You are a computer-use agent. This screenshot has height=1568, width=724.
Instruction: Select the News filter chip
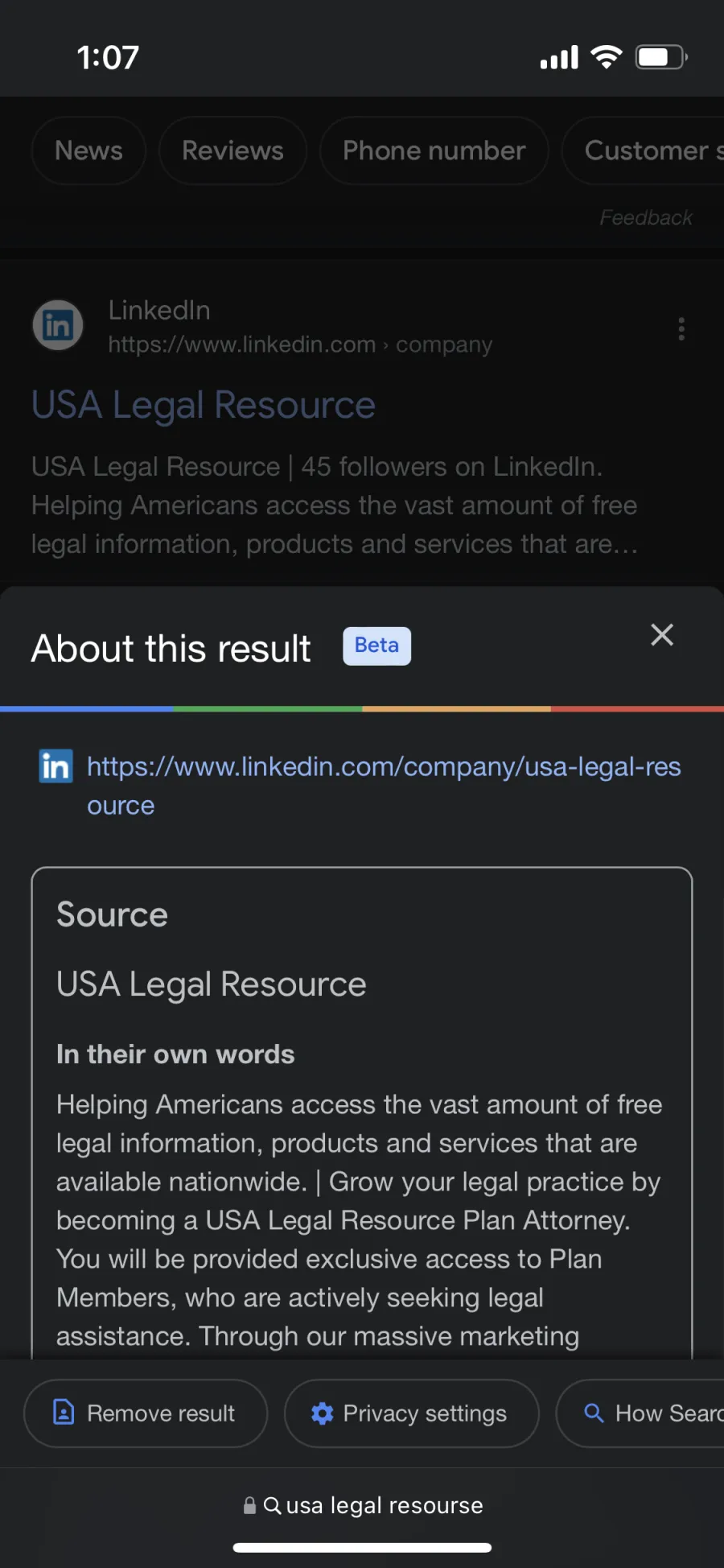88,151
